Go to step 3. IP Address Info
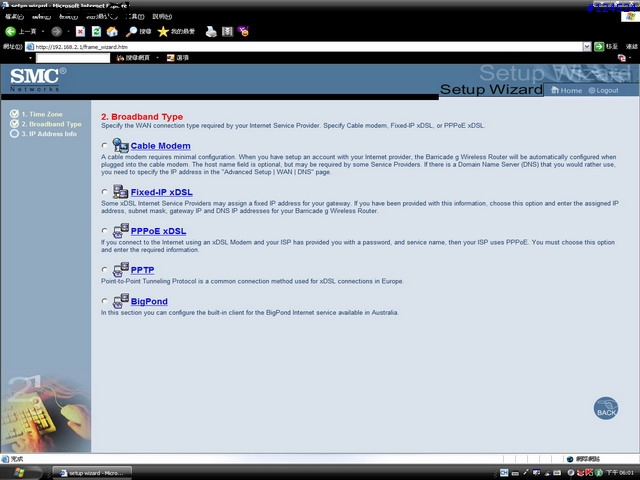The height and width of the screenshot is (480, 640). pos(43,133)
